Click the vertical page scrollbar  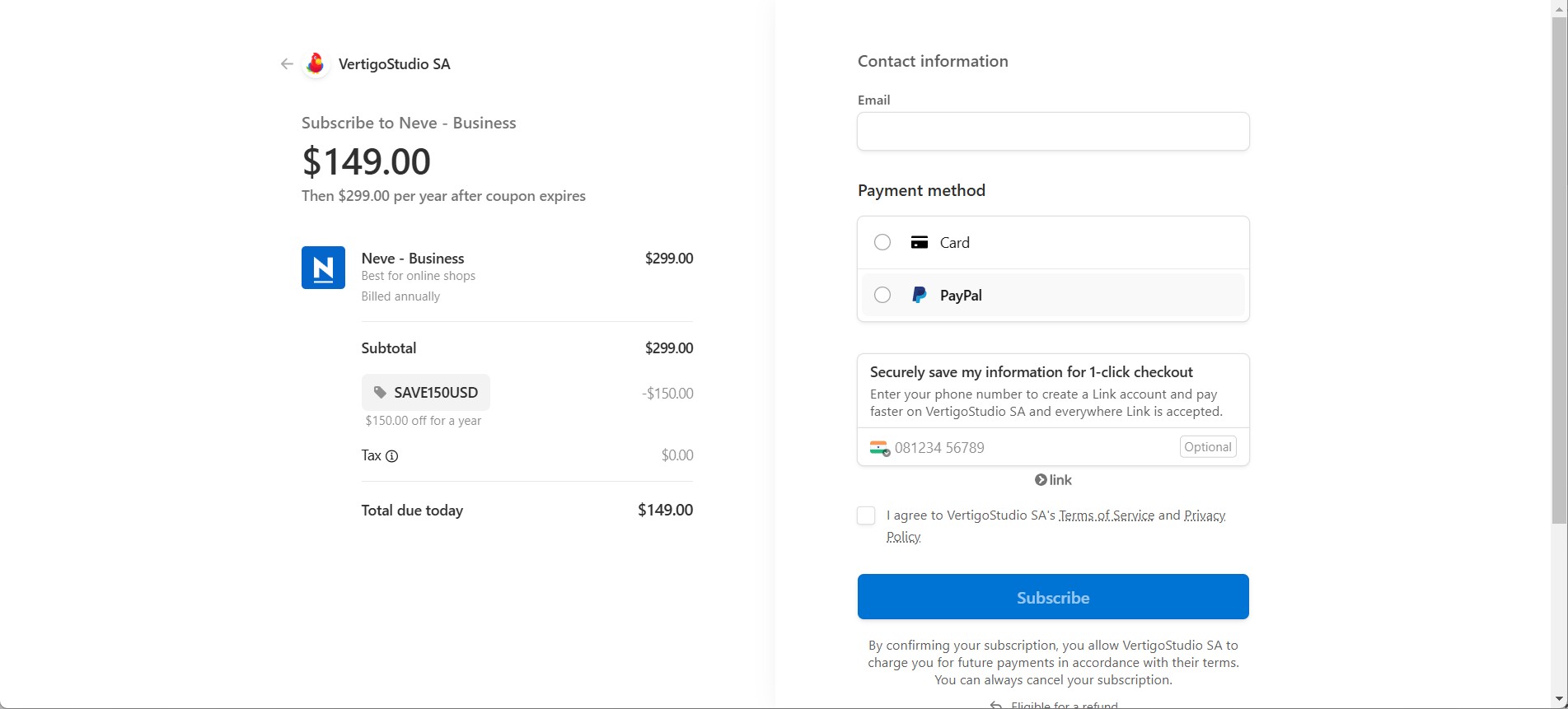(1559, 272)
